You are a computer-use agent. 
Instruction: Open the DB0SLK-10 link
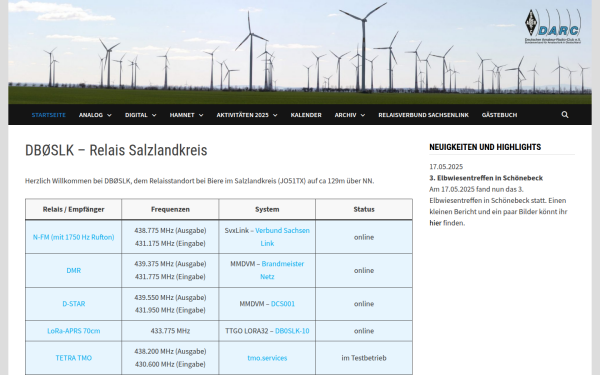click(292, 331)
